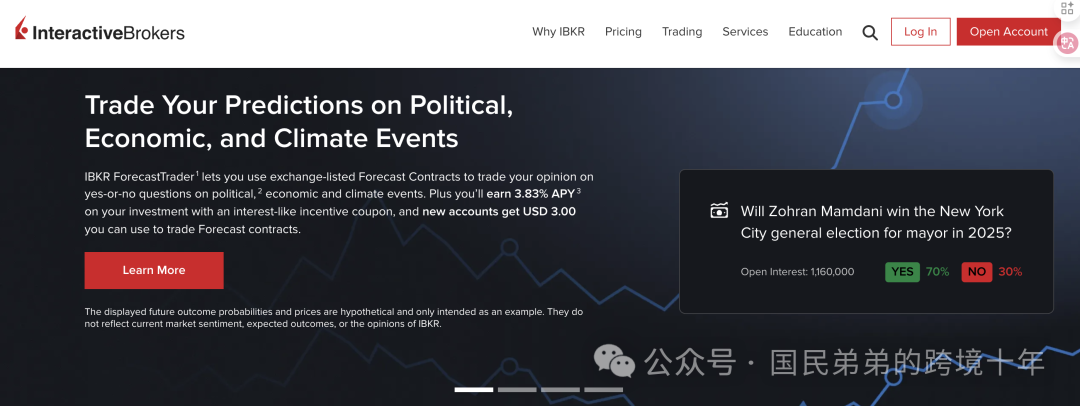This screenshot has height=406, width=1080.
Task: Open the Services menu
Action: pos(745,32)
